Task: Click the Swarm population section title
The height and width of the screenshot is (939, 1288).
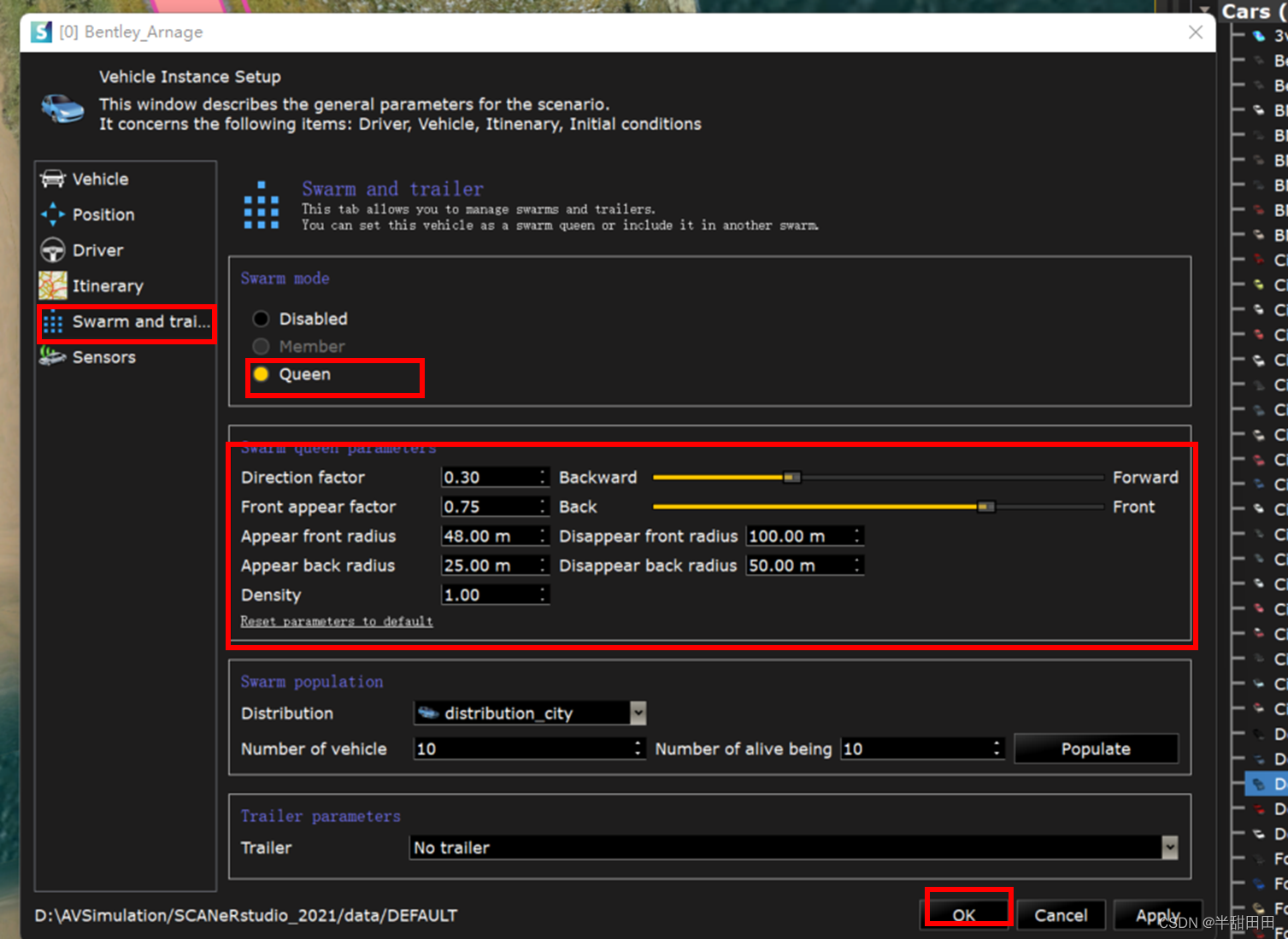Action: coord(312,682)
